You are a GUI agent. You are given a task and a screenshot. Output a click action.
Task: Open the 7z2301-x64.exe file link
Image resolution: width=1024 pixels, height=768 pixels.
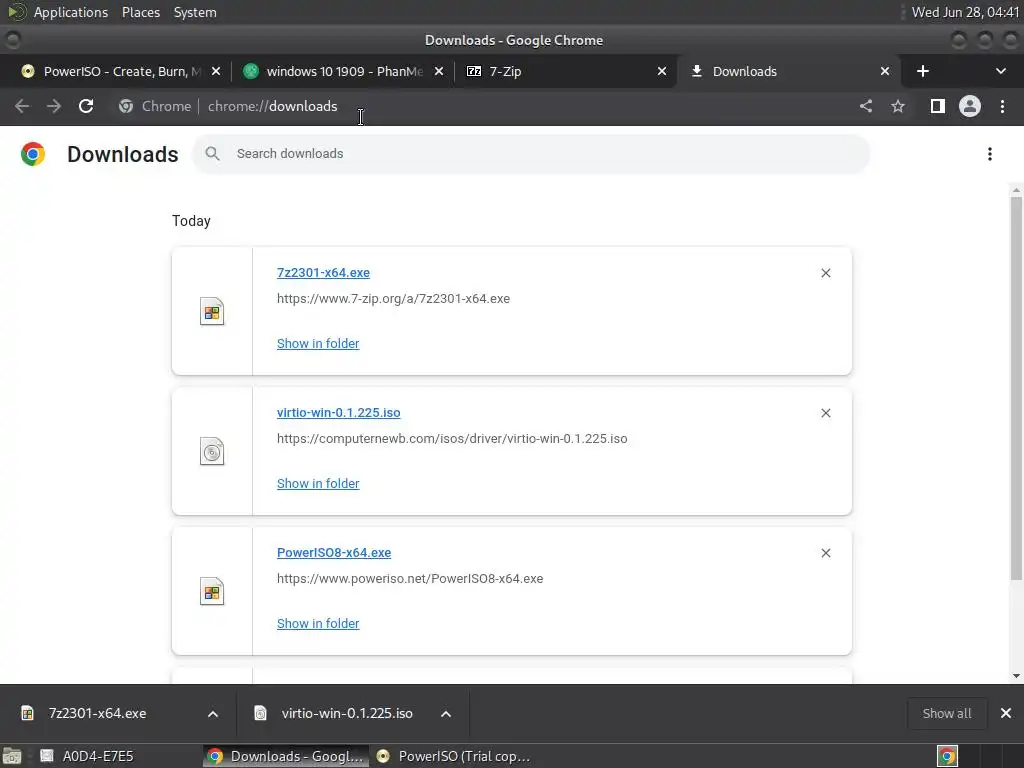tap(323, 273)
